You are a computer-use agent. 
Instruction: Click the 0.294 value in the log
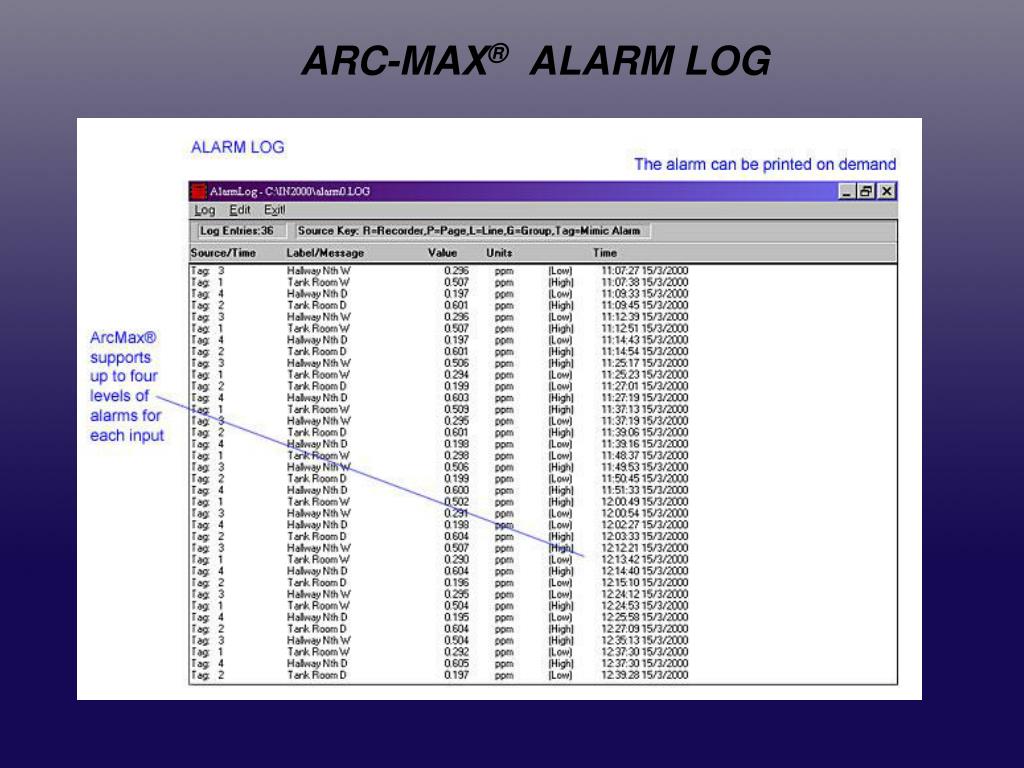[456, 375]
